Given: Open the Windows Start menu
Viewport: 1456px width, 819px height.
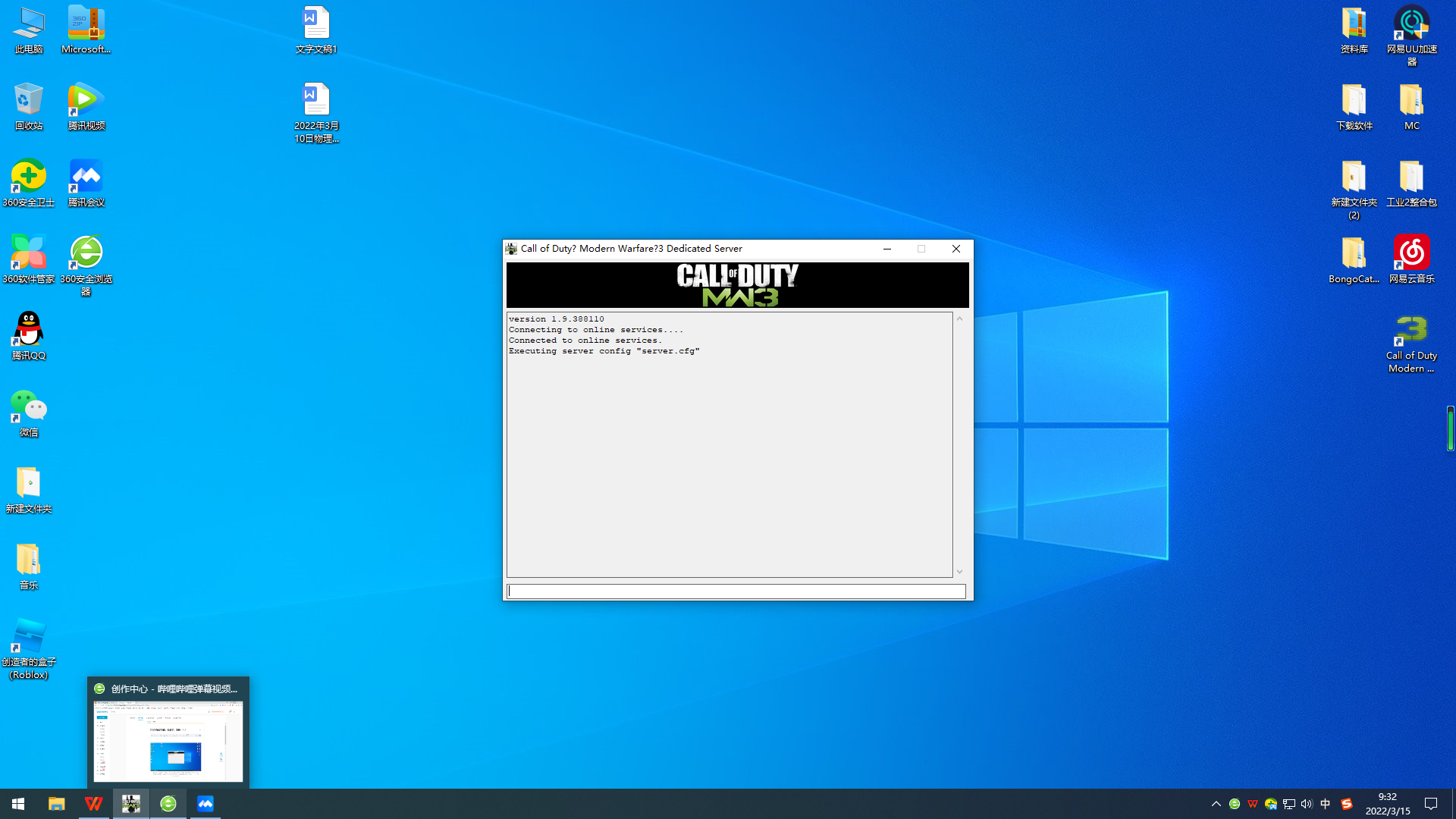Looking at the screenshot, I should click(18, 804).
